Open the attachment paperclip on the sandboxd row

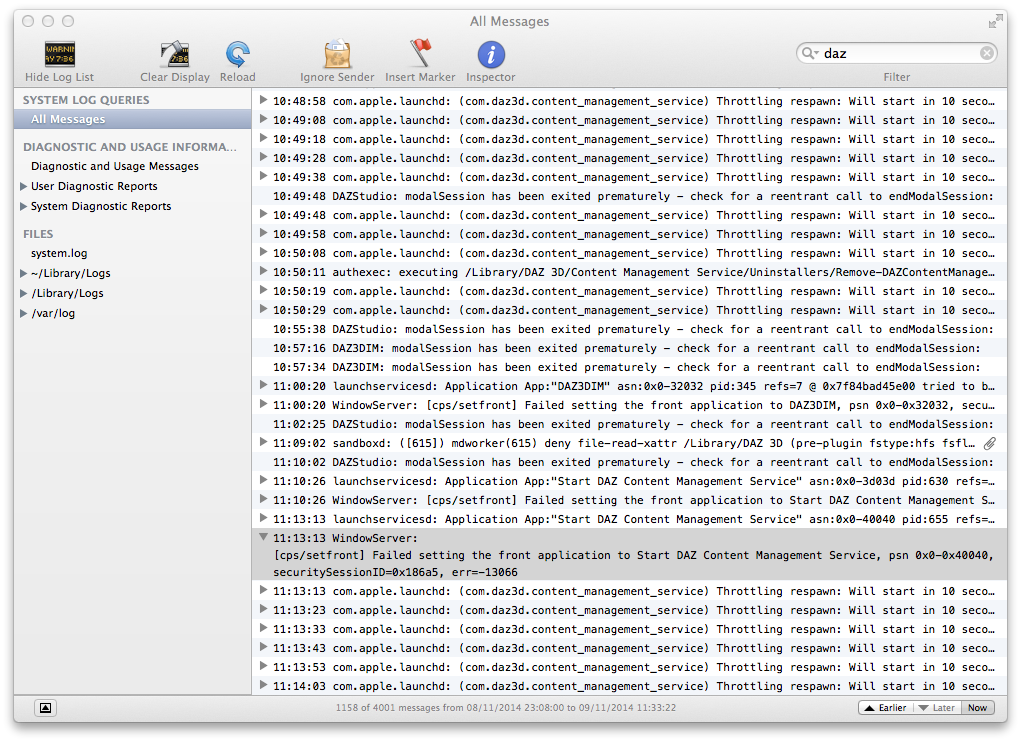pyautogui.click(x=989, y=443)
